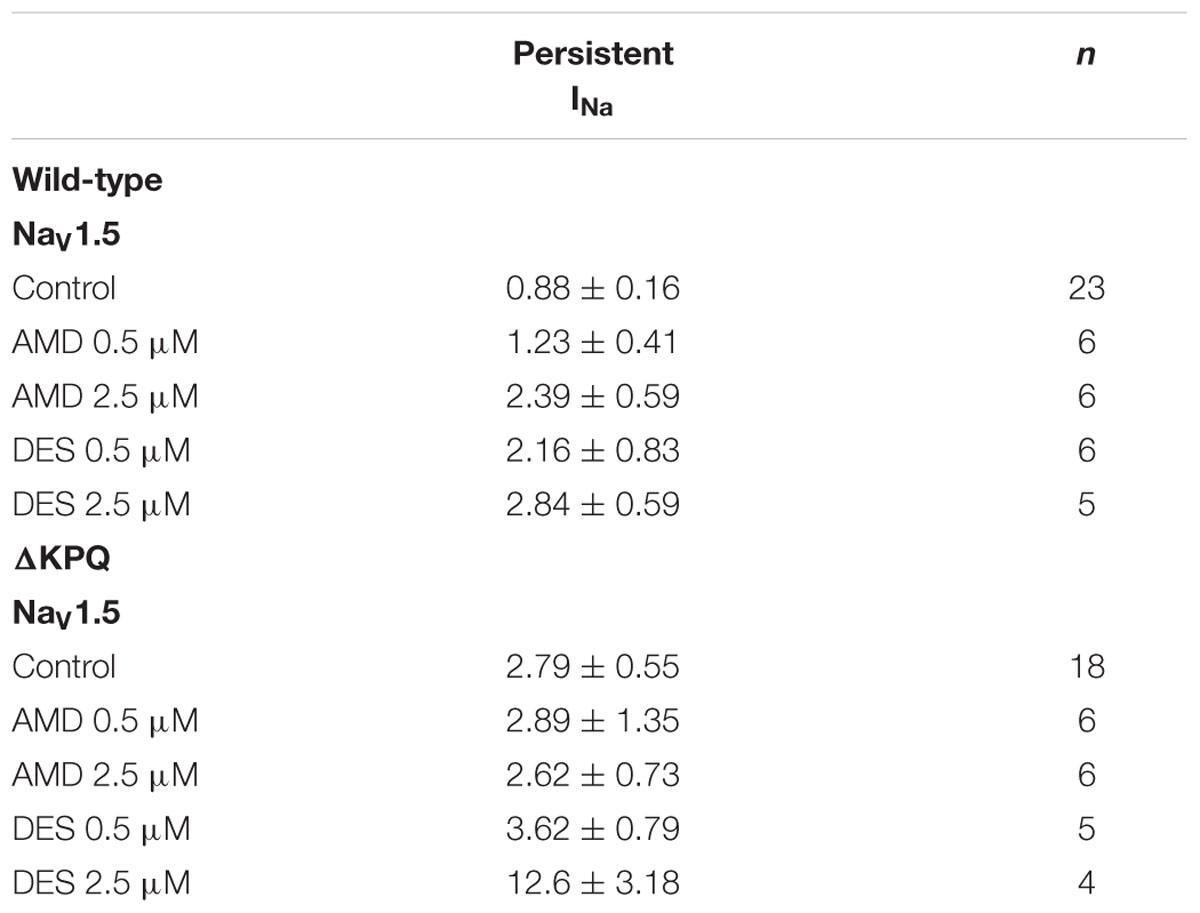Select the last DES 2.5 µM row label
The image size is (1200, 913).
coord(101,883)
